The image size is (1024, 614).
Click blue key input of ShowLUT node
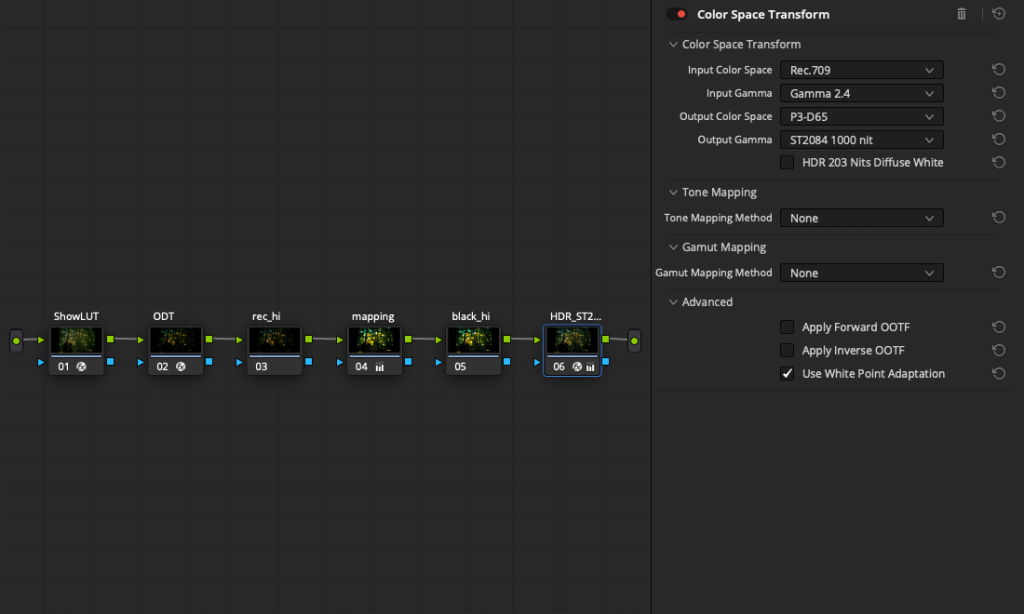tap(41, 362)
